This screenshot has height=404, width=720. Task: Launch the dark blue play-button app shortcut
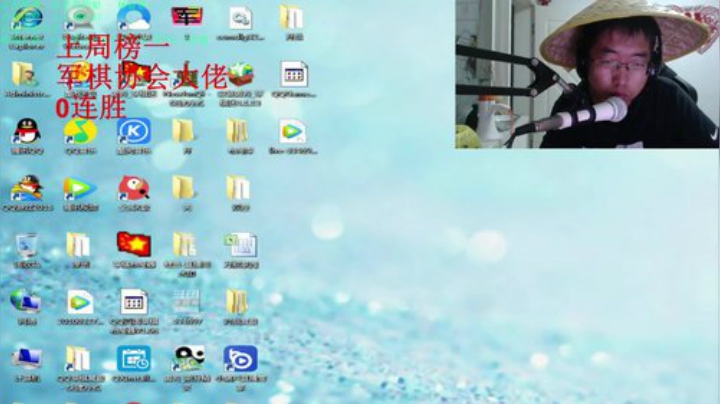241,359
